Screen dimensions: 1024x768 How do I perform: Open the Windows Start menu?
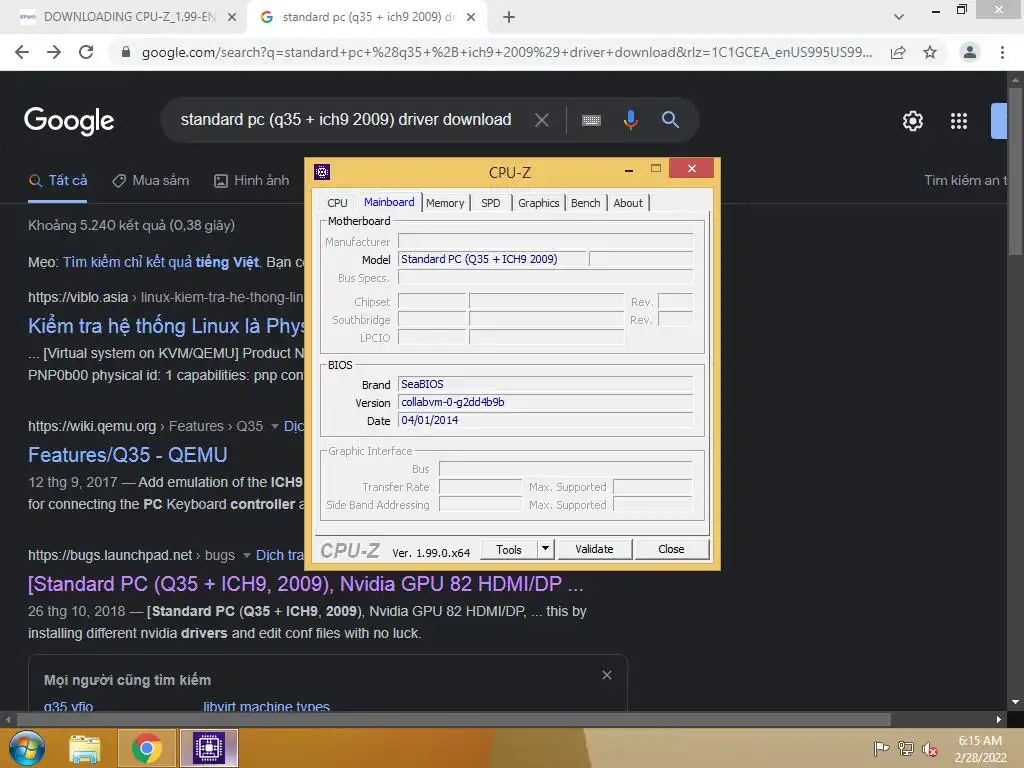click(x=26, y=748)
